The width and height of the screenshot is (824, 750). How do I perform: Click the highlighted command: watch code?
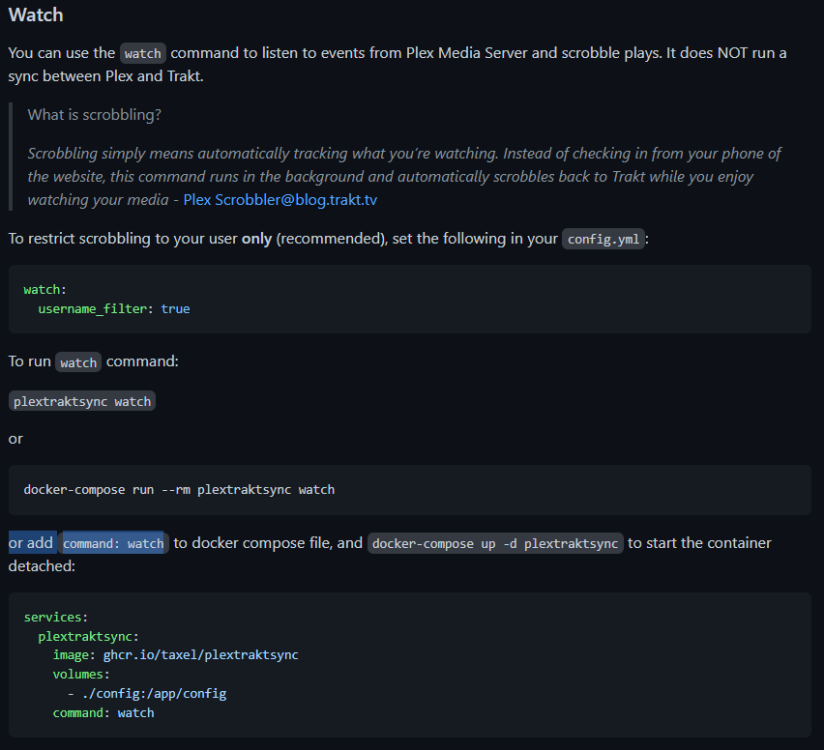(114, 543)
